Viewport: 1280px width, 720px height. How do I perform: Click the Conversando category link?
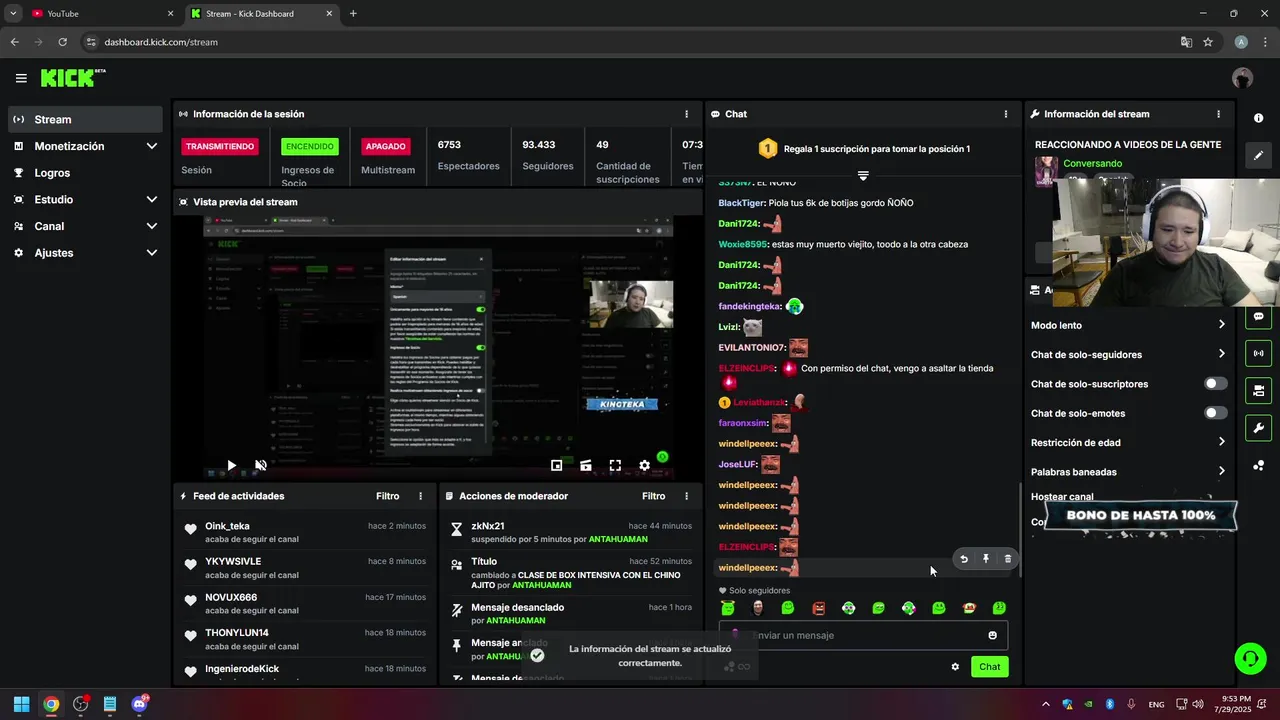1092,163
